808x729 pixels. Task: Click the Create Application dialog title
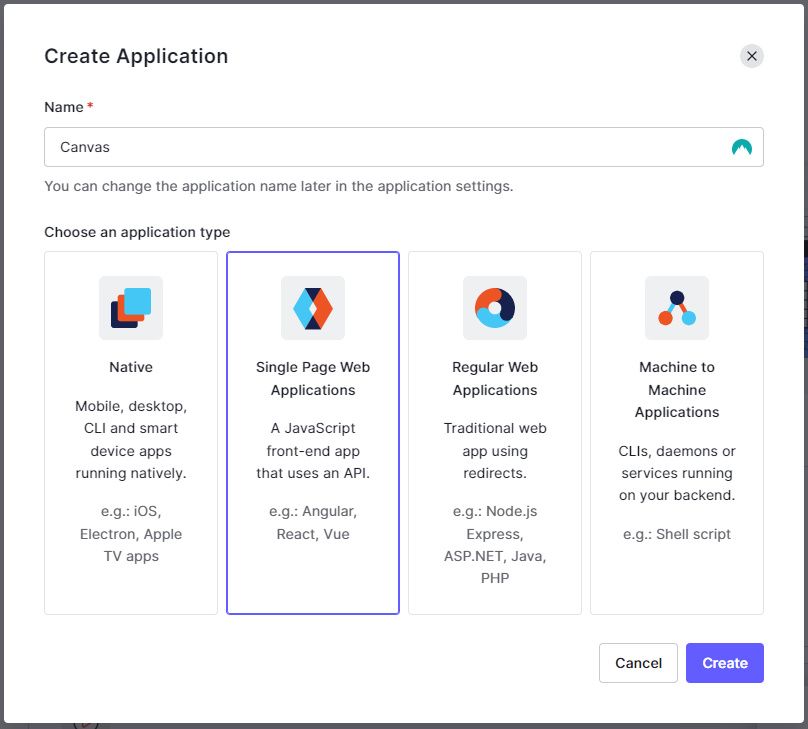tap(136, 57)
